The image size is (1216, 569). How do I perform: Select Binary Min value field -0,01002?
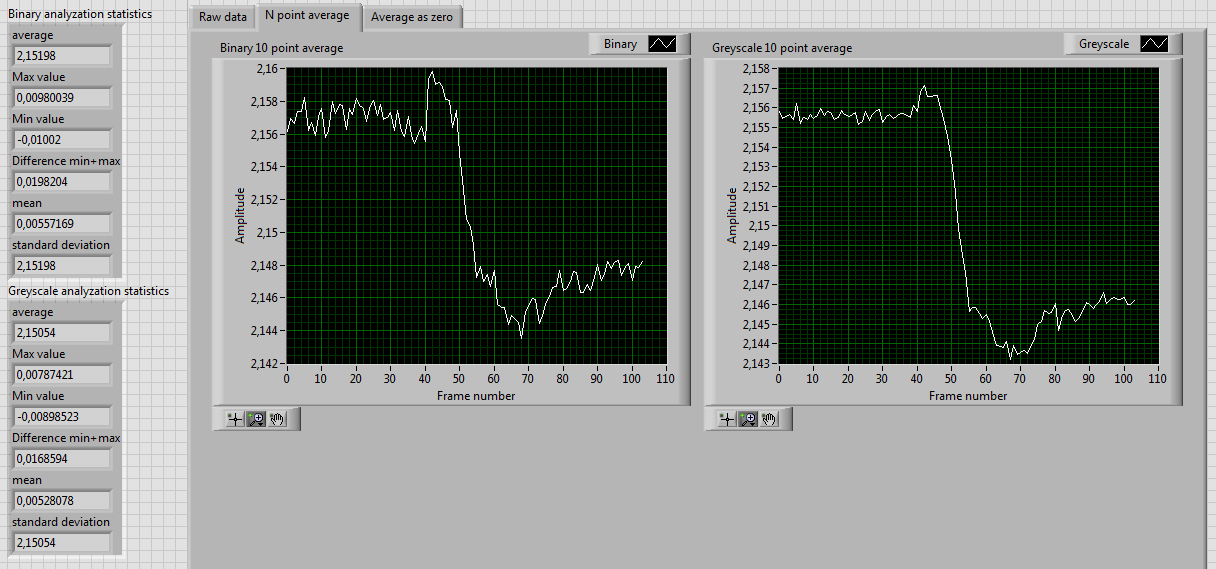[61, 140]
